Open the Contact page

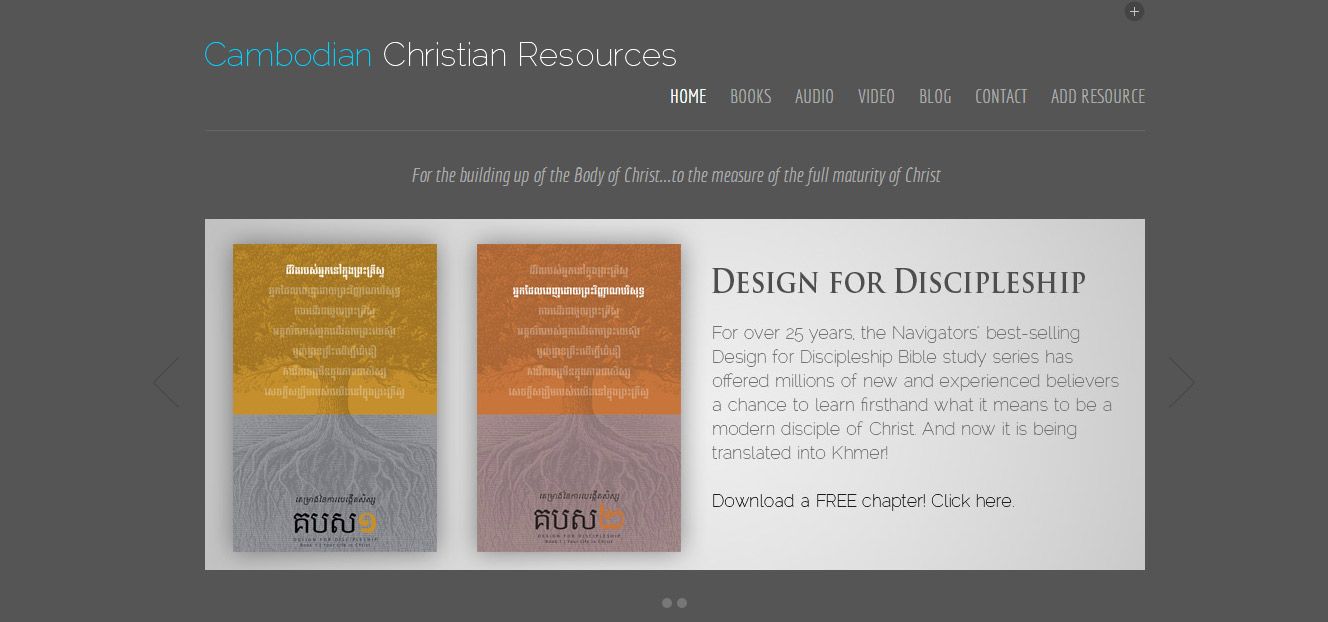click(1001, 96)
